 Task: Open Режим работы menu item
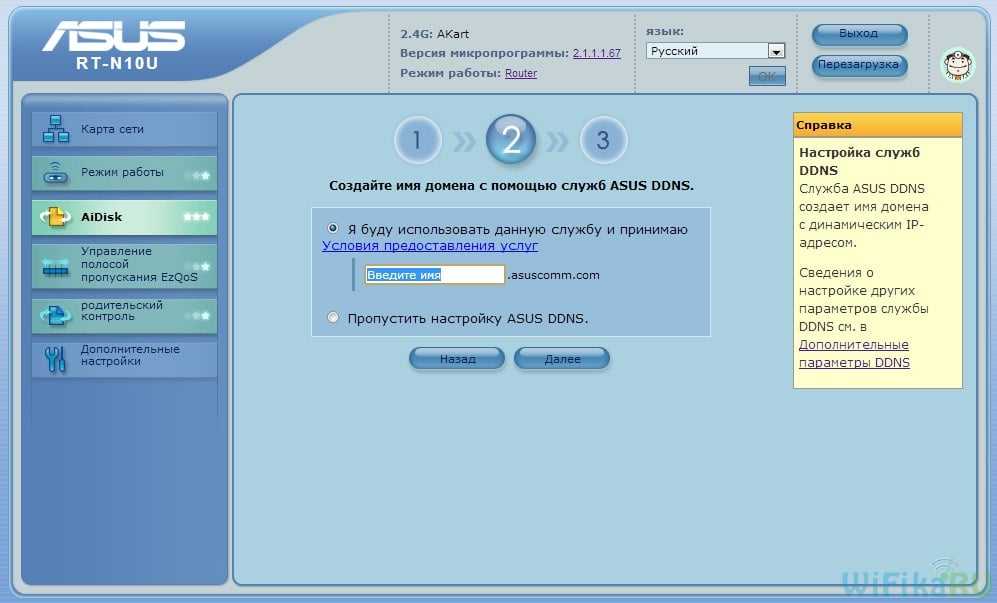tap(125, 173)
